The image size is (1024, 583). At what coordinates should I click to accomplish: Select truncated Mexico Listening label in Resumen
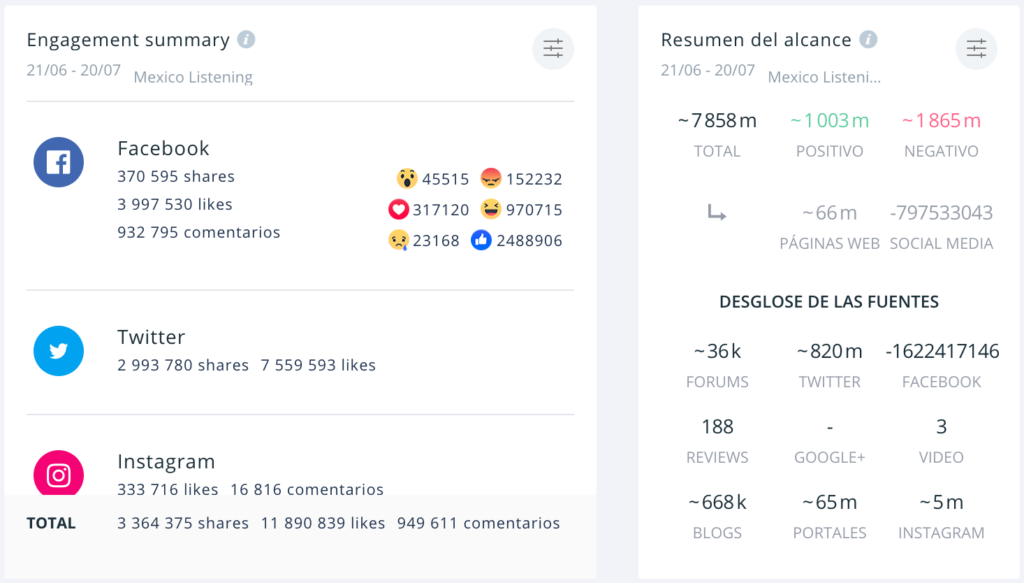click(x=825, y=77)
